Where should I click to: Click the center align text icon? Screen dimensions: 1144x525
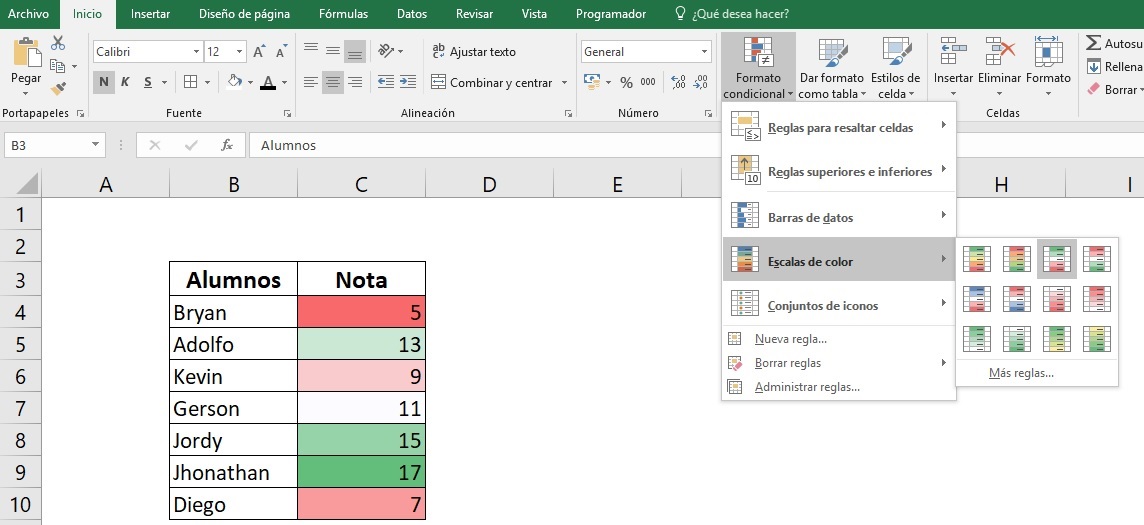(x=332, y=83)
